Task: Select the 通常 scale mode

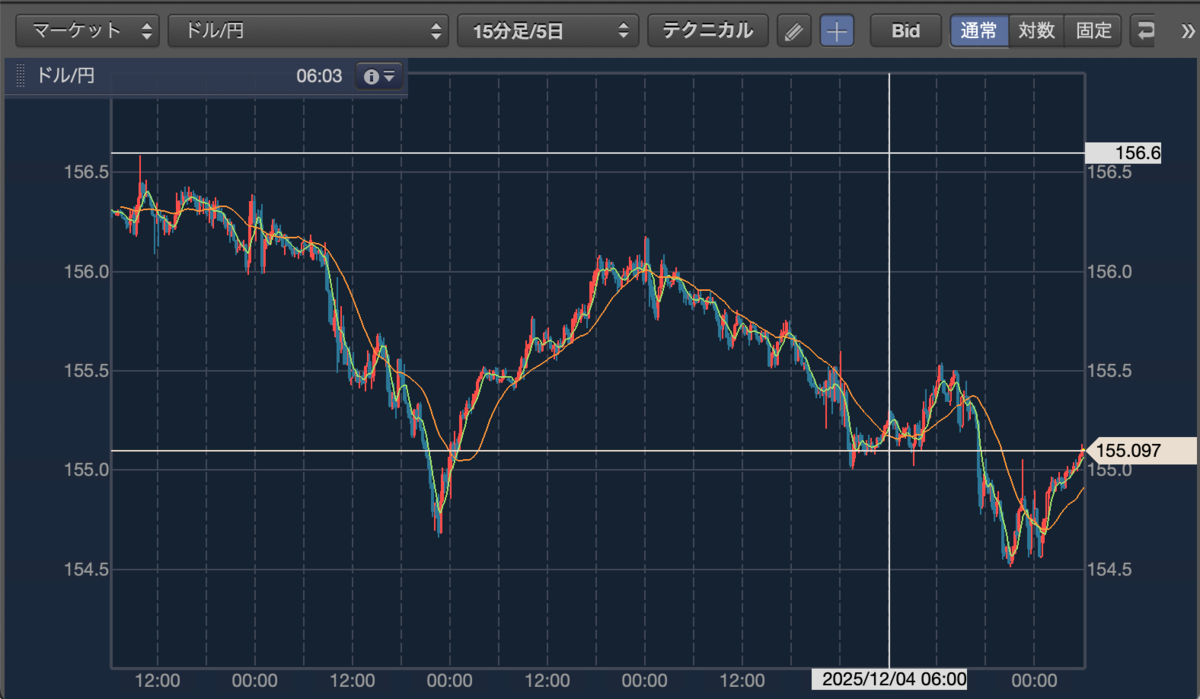Action: click(x=979, y=31)
